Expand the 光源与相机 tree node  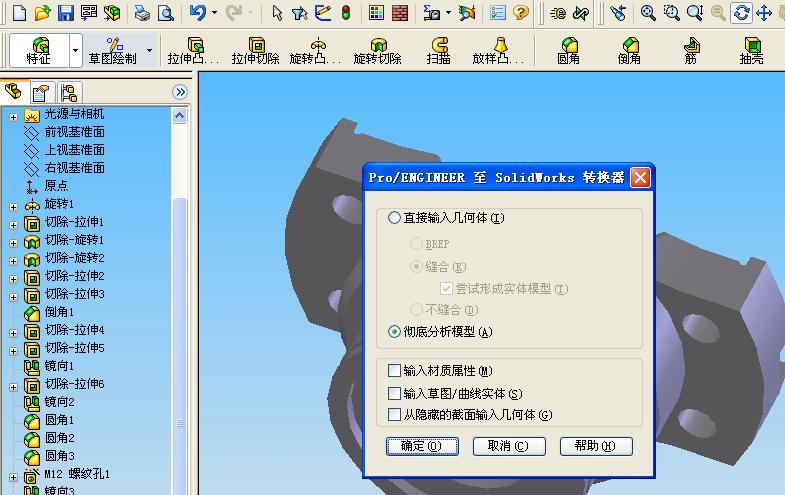[x=14, y=117]
